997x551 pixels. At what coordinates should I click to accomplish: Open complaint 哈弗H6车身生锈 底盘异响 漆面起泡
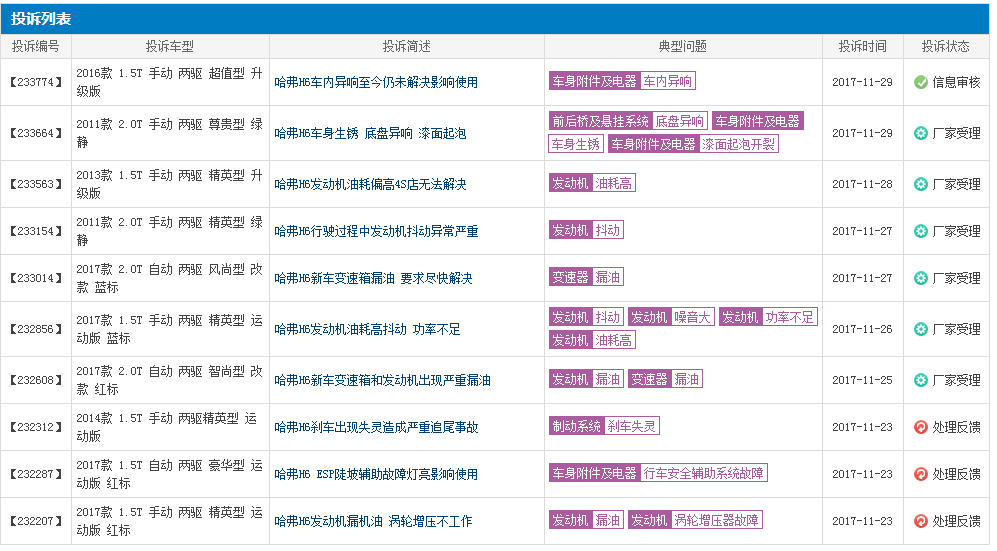(370, 133)
